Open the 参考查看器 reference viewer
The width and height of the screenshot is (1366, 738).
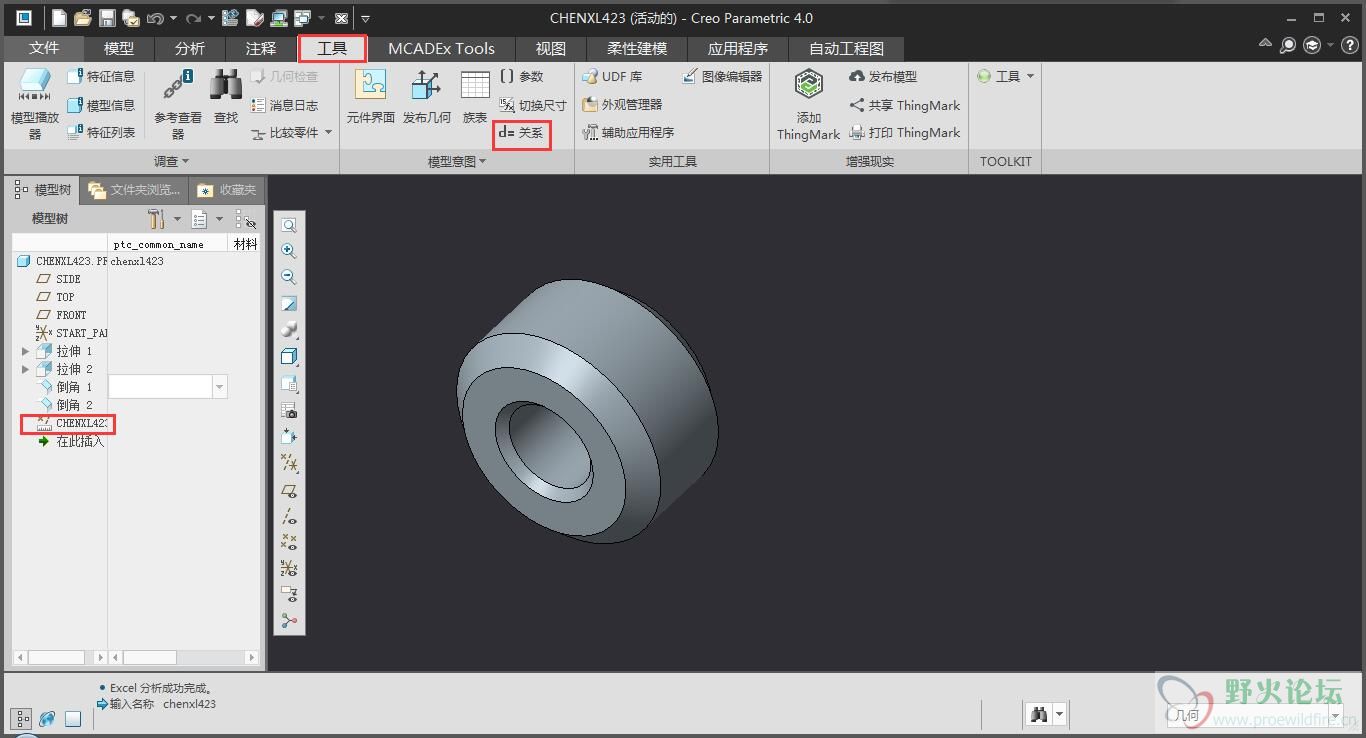(178, 105)
